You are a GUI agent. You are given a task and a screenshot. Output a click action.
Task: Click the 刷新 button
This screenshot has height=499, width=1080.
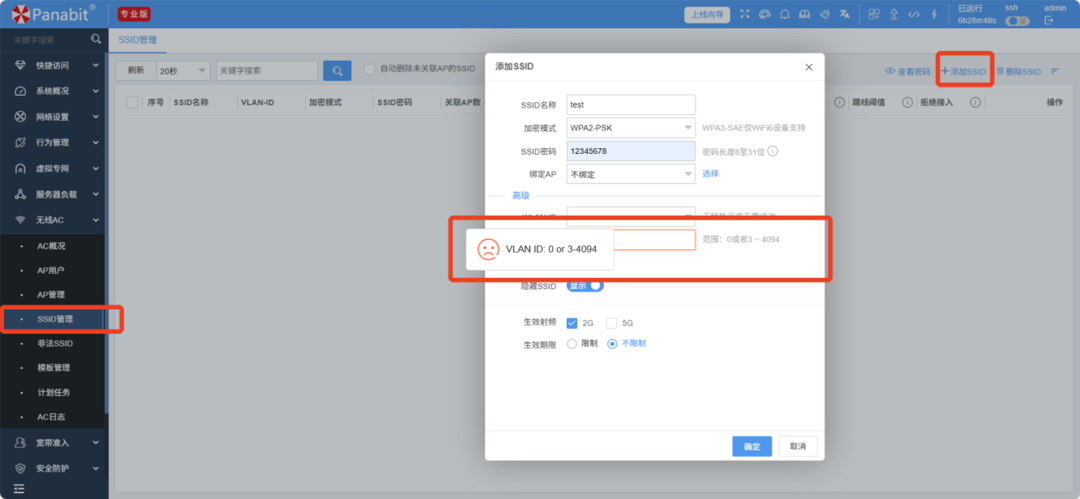tap(136, 70)
